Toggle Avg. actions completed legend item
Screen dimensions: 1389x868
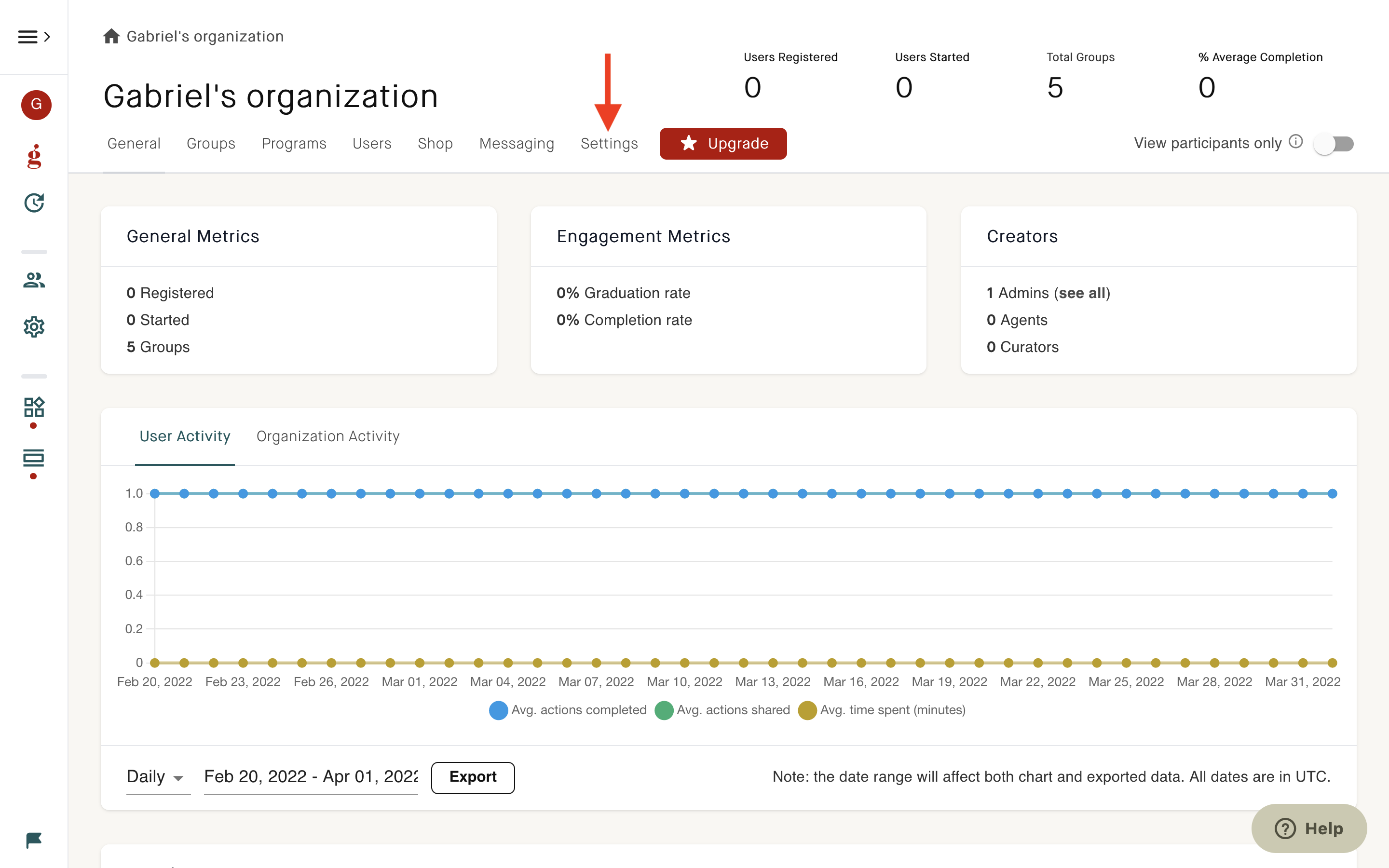[x=568, y=710]
